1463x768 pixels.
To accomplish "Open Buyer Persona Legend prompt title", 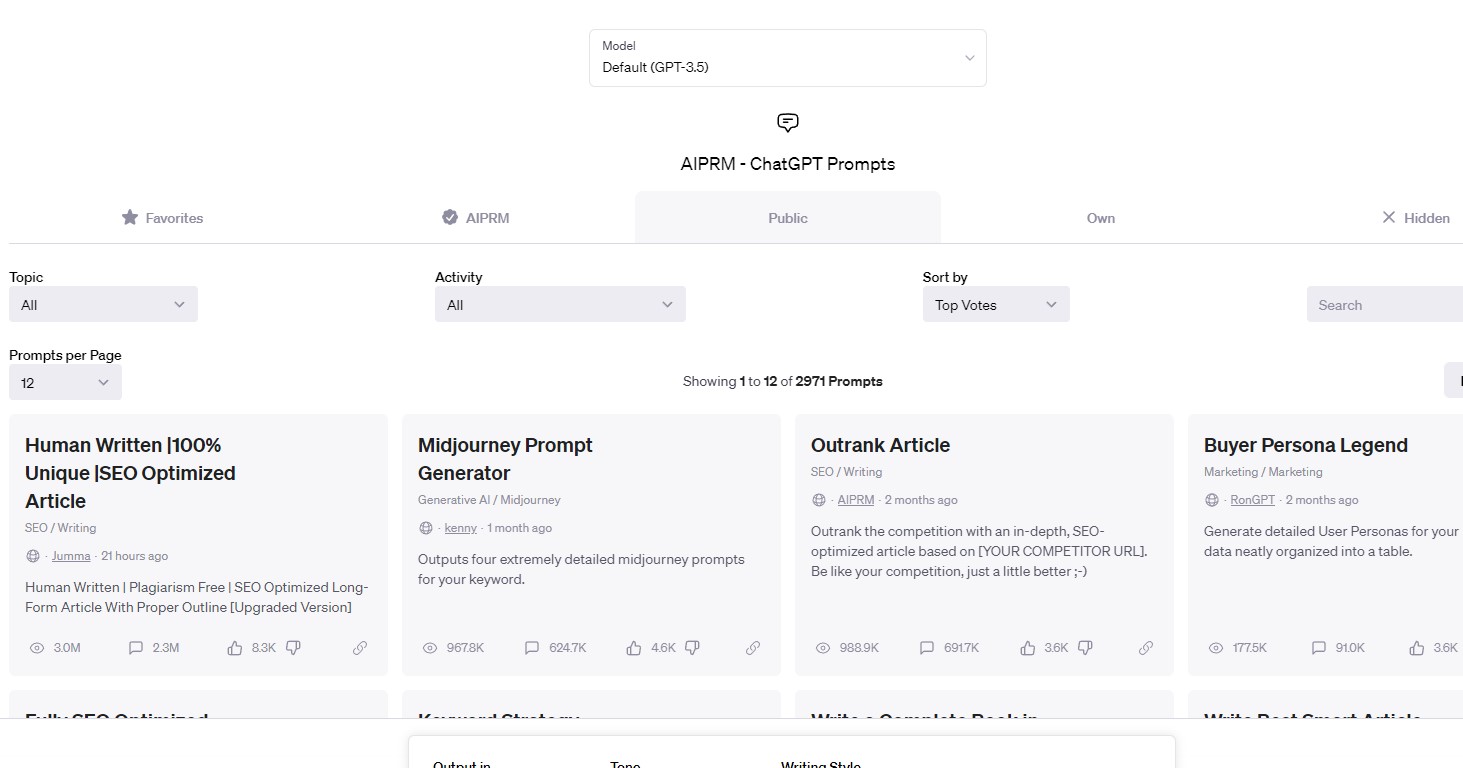I will click(x=1305, y=445).
